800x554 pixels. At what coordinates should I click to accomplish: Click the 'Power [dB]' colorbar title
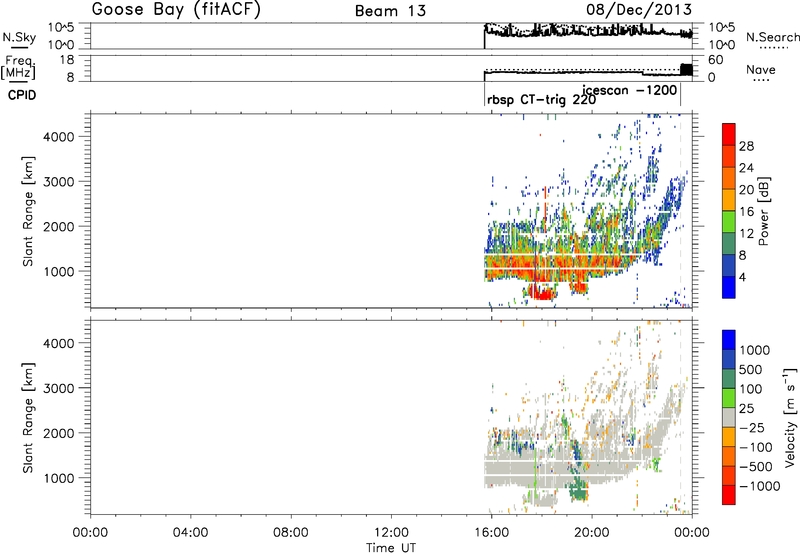[x=764, y=211]
